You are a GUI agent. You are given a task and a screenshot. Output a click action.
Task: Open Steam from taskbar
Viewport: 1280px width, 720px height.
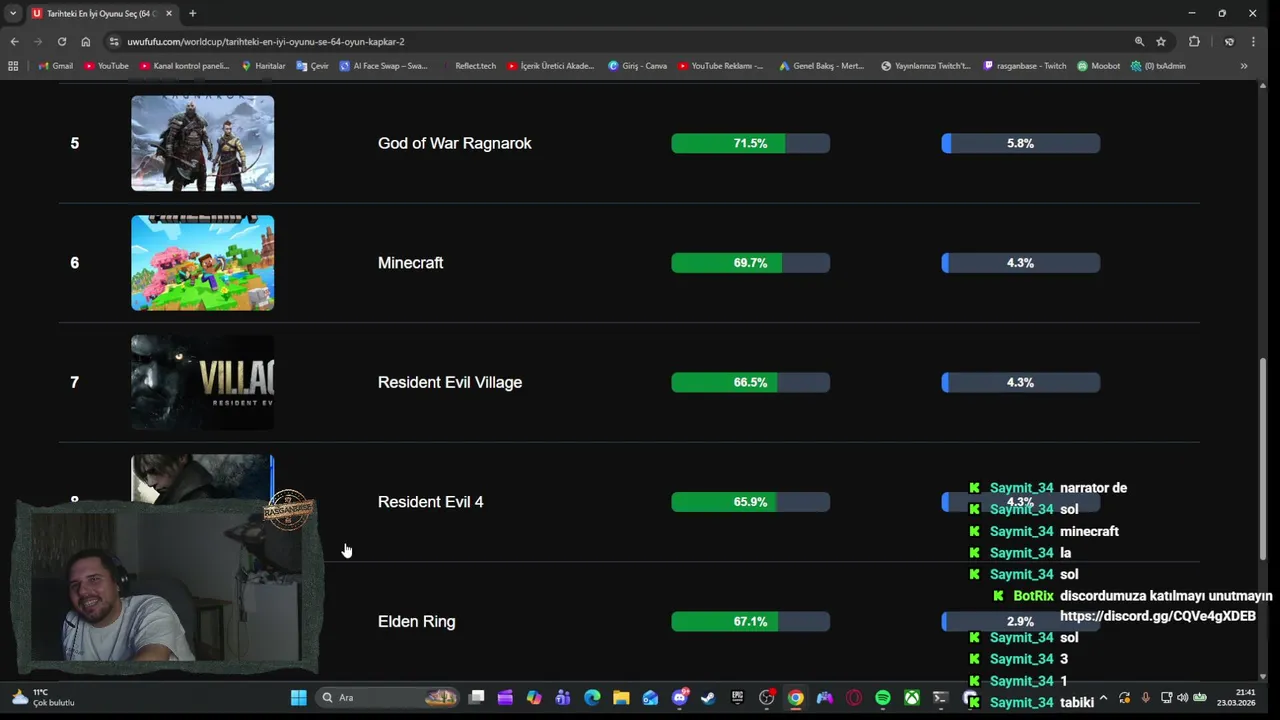(x=708, y=697)
